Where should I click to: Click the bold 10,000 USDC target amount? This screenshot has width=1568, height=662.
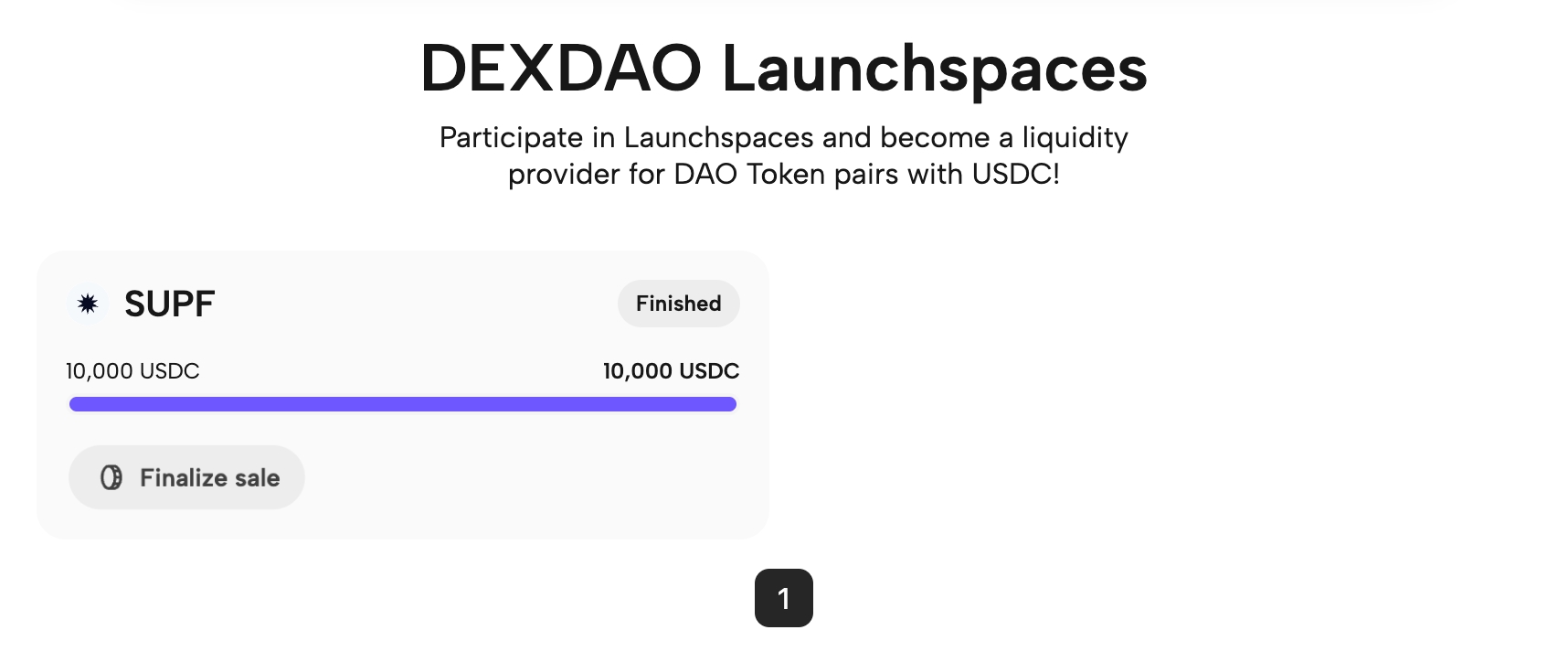pos(671,371)
